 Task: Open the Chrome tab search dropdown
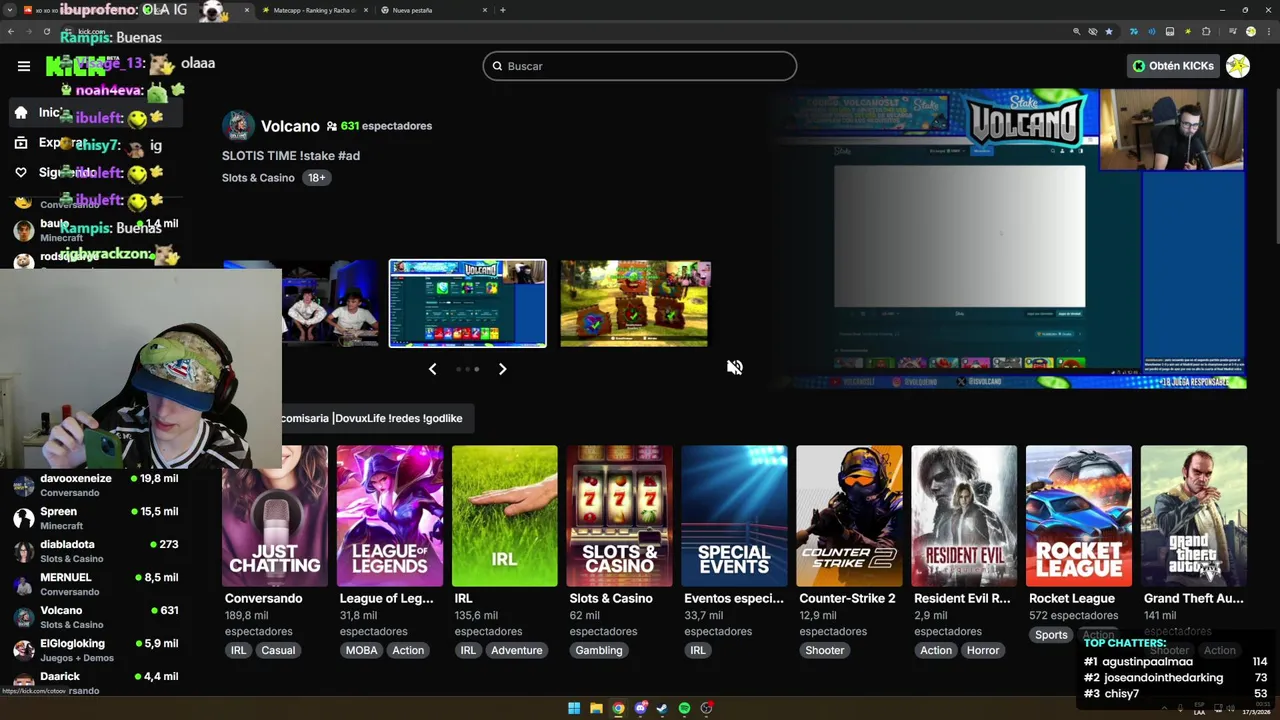pyautogui.click(x=10, y=10)
